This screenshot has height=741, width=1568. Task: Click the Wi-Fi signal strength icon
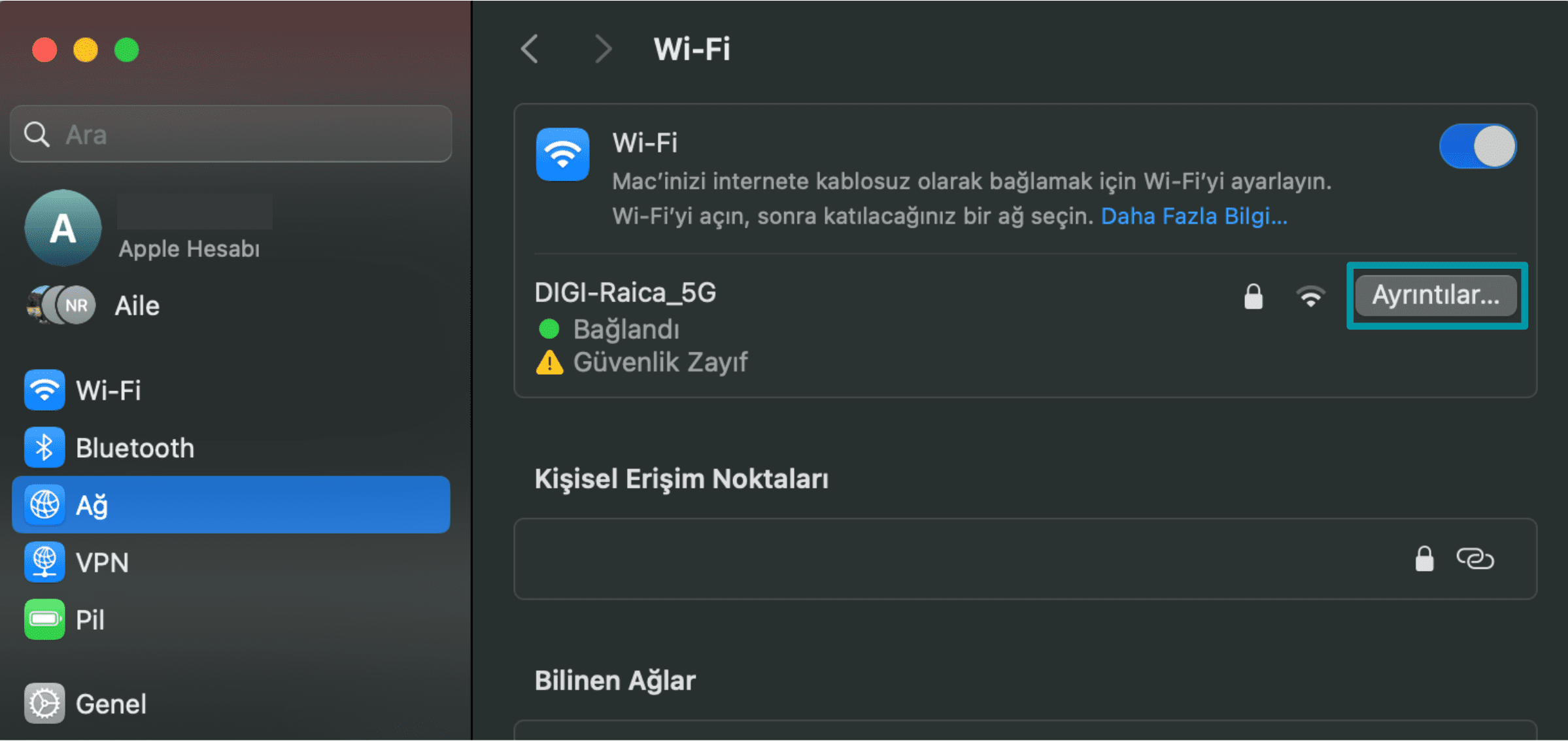[x=1310, y=296]
